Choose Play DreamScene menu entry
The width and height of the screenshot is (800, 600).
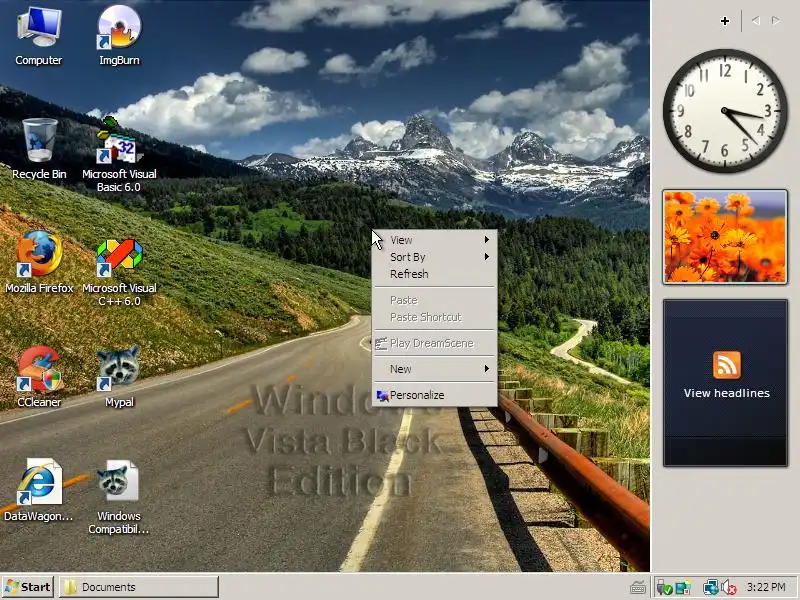435,343
